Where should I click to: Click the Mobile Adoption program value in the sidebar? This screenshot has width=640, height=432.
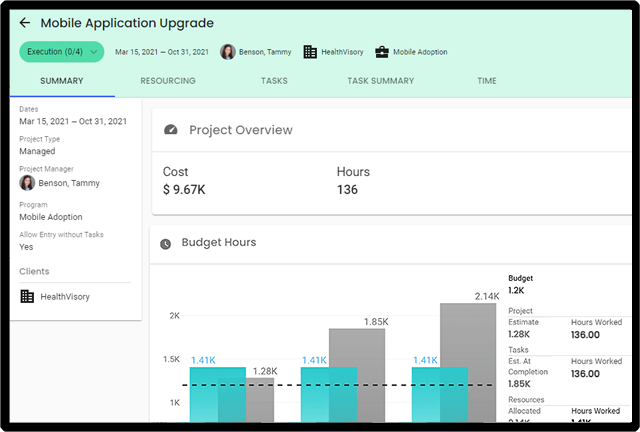click(51, 217)
